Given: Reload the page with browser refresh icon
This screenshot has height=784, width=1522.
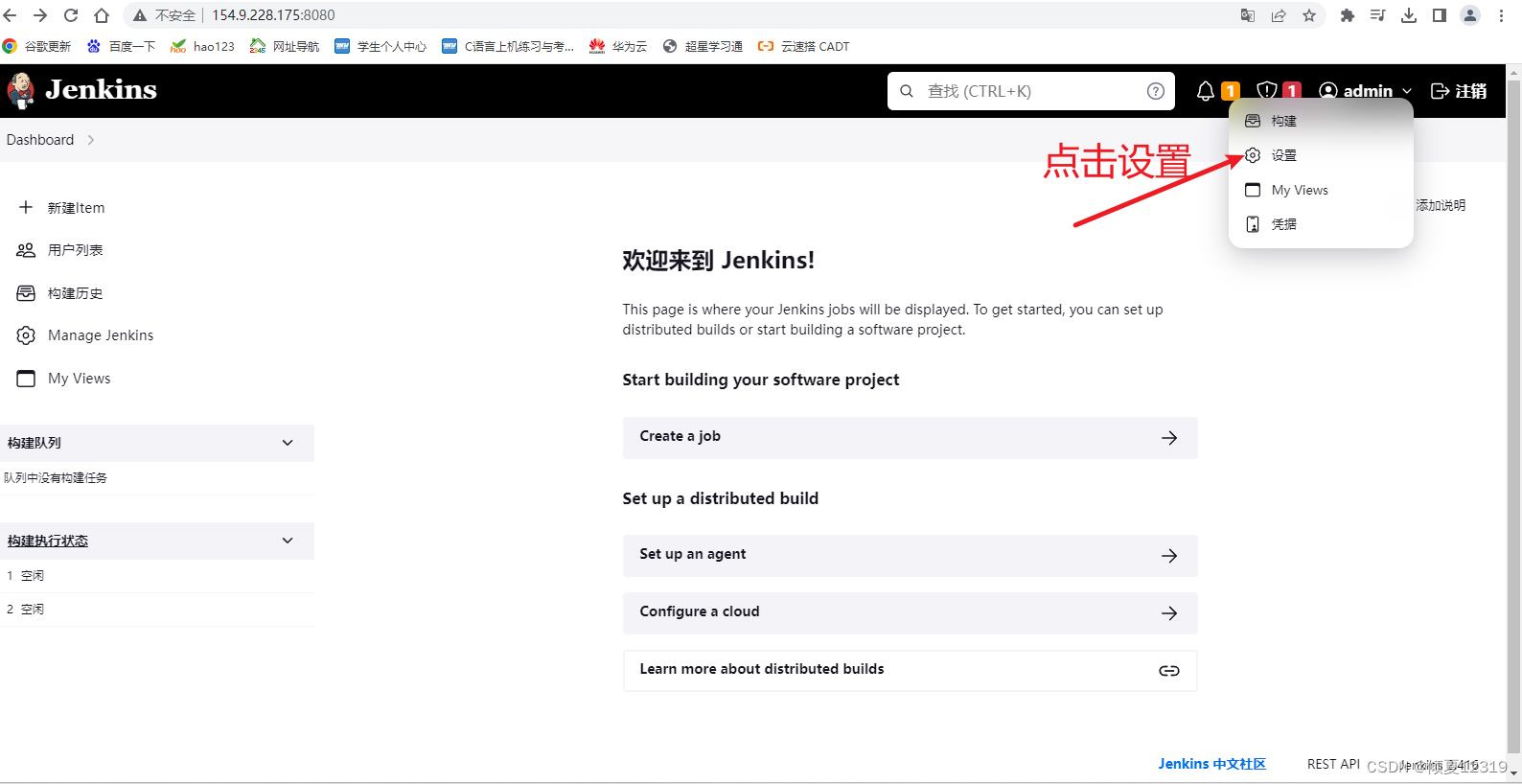Looking at the screenshot, I should click(71, 15).
